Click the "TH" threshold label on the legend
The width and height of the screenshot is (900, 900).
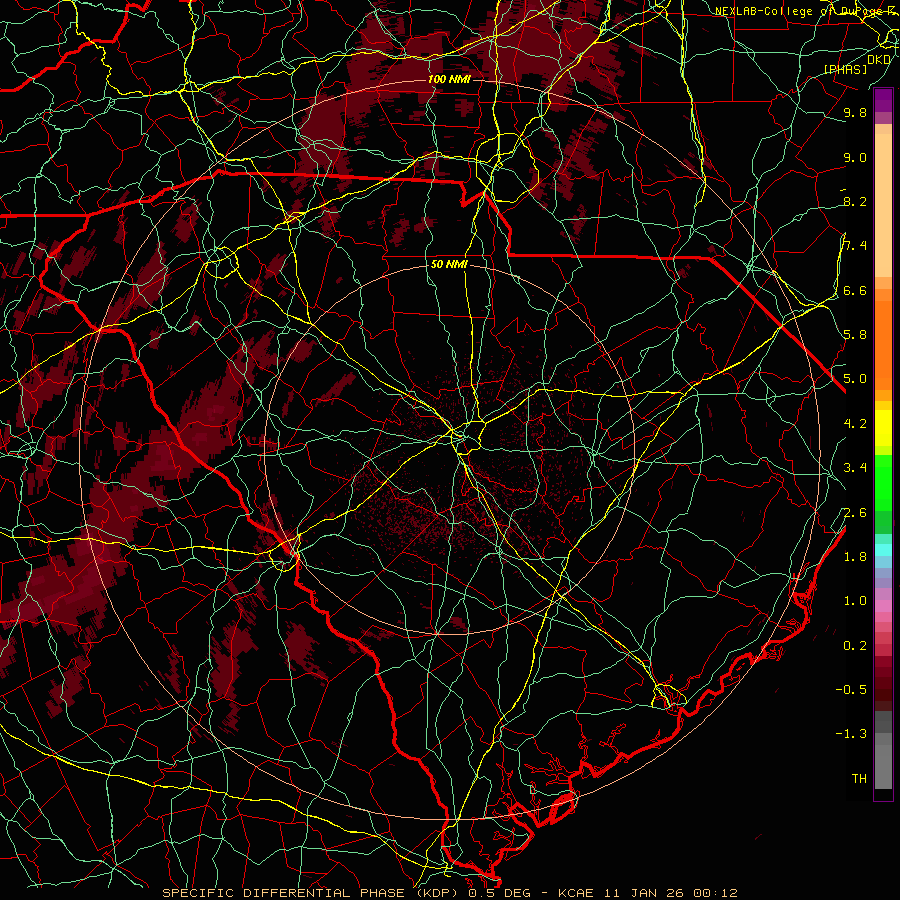859,779
